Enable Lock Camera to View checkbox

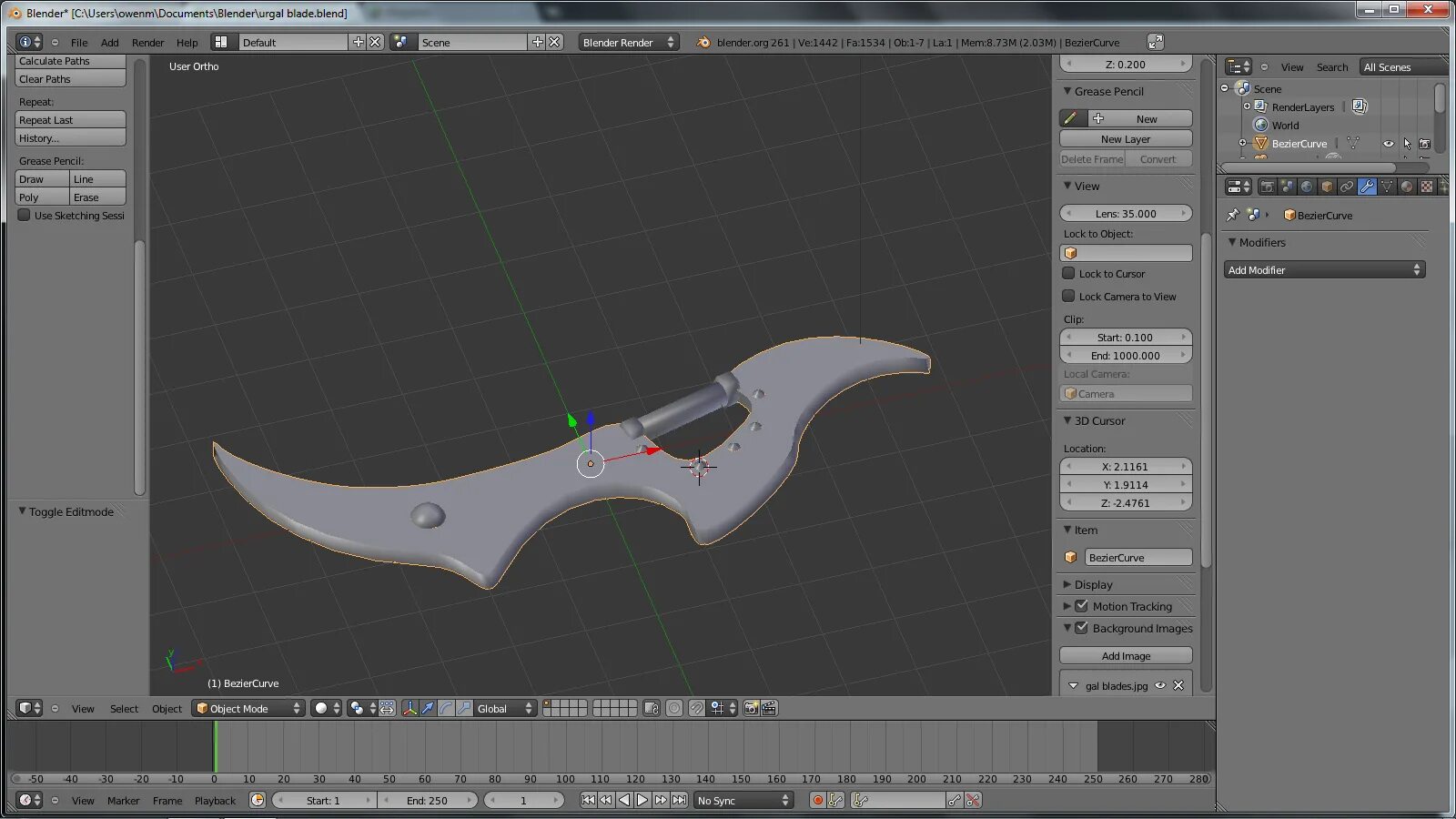[x=1068, y=296]
